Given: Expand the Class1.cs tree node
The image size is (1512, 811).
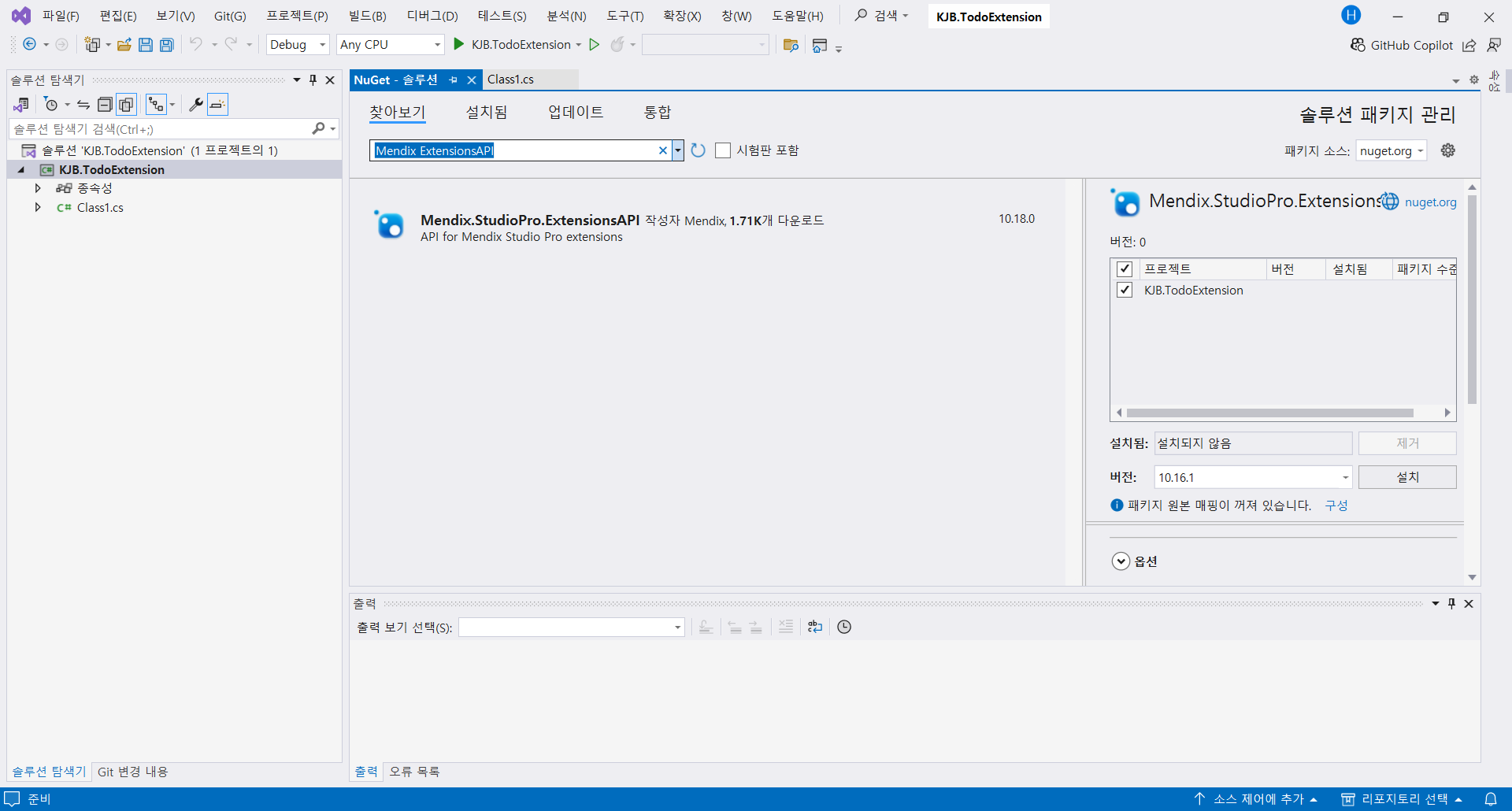Looking at the screenshot, I should (38, 207).
